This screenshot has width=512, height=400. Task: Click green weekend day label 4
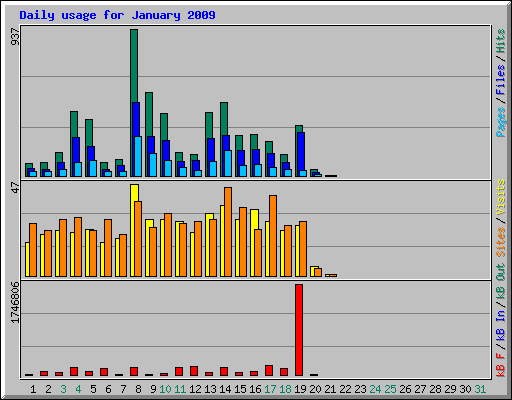point(78,389)
